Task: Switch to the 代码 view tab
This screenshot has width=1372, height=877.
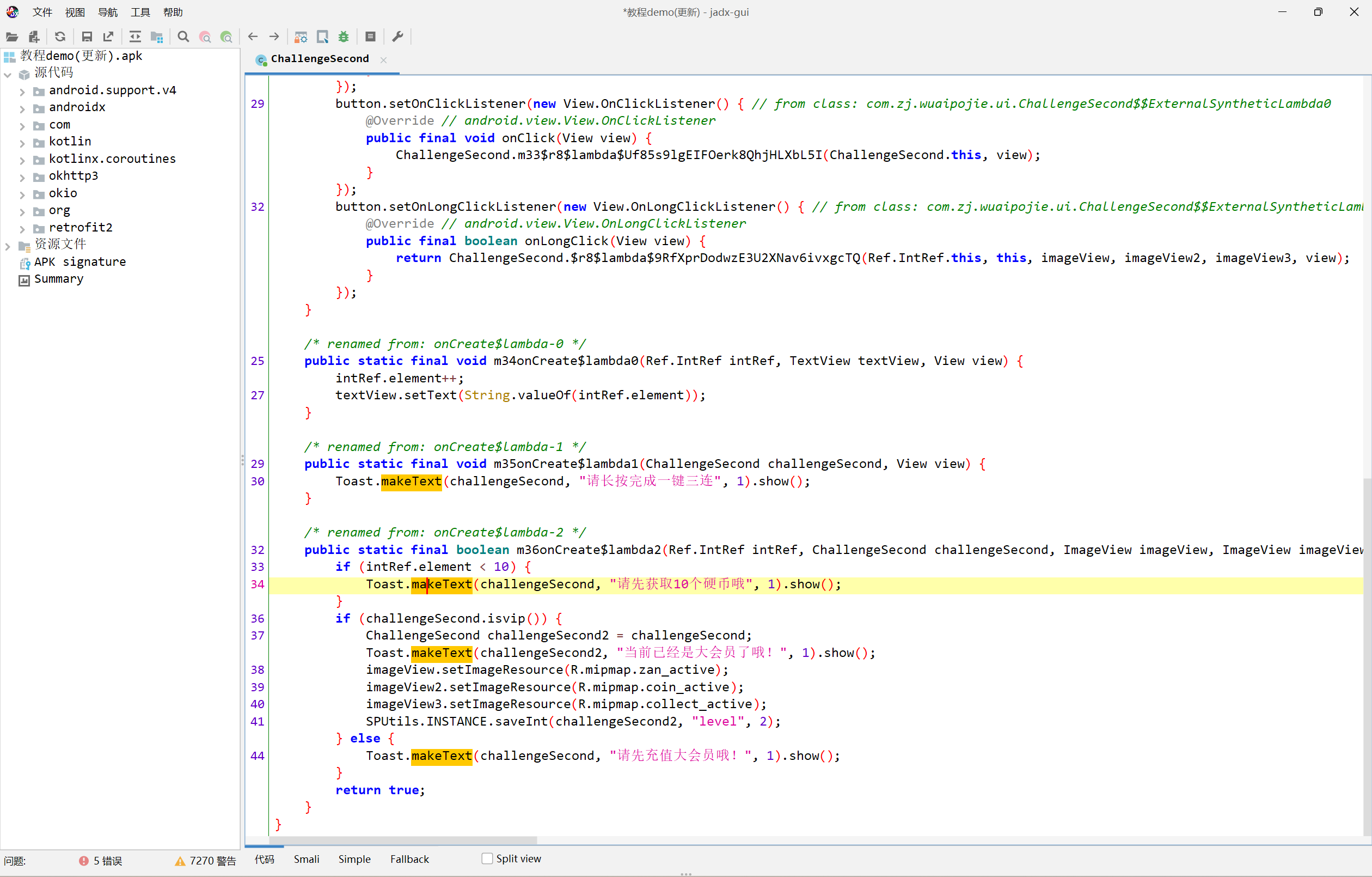Action: tap(265, 859)
